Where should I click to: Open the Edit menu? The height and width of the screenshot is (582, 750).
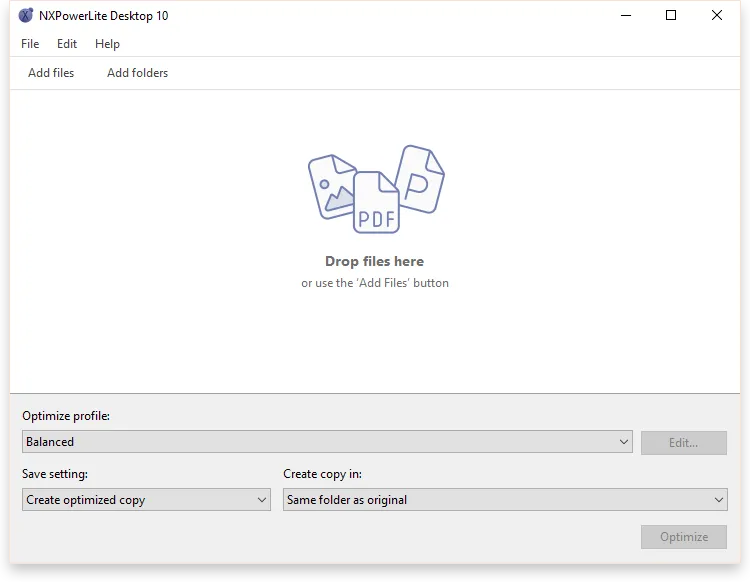click(x=66, y=44)
